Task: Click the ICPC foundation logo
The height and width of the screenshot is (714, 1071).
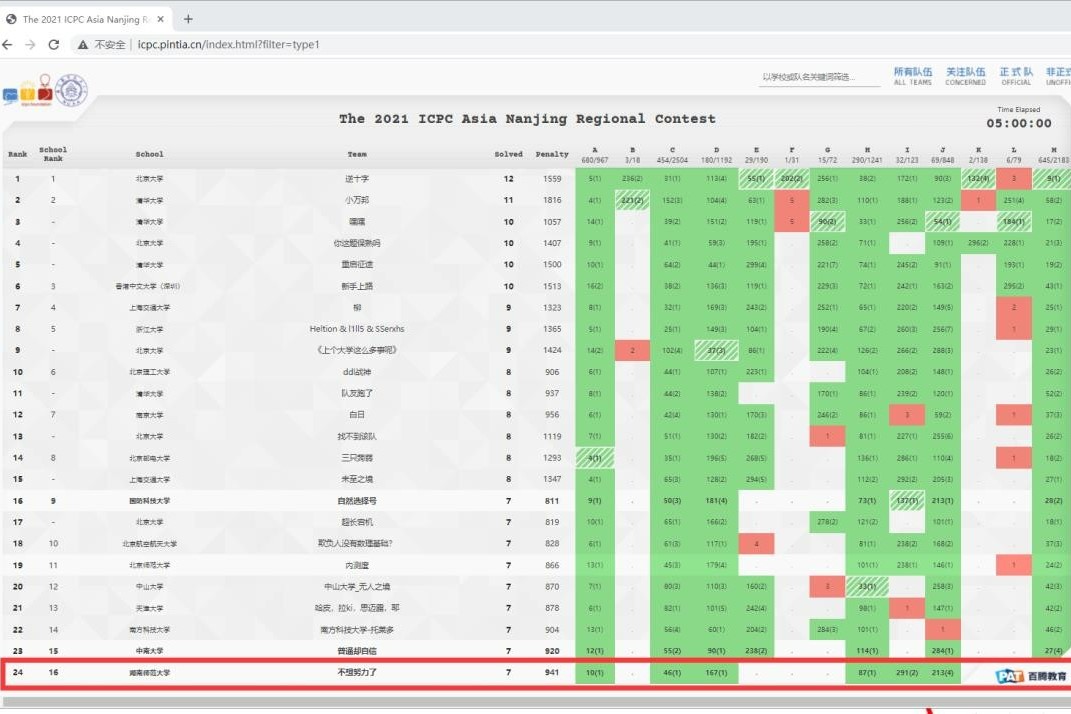Action: point(27,91)
